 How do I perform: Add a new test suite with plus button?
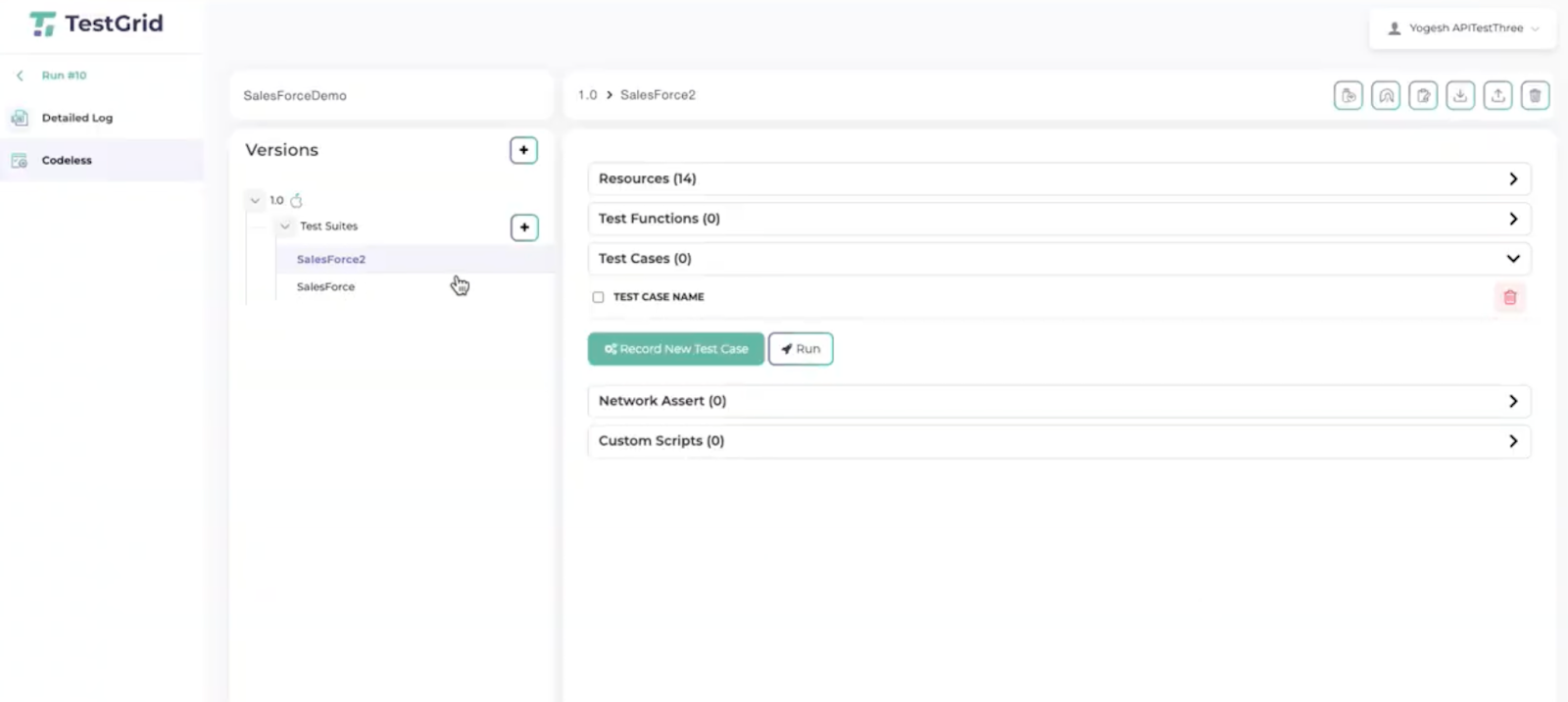(x=524, y=227)
